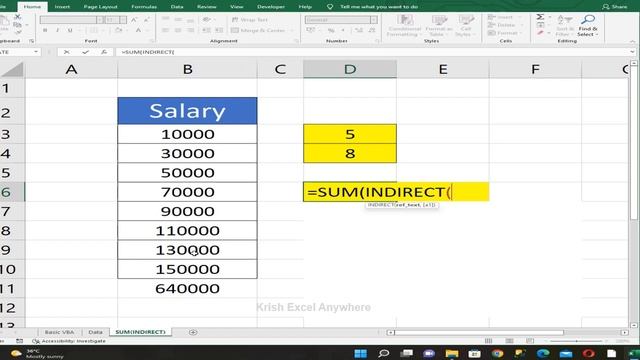Switch to Page Layout view icon
This screenshot has width=640, height=360.
[x=509, y=341]
